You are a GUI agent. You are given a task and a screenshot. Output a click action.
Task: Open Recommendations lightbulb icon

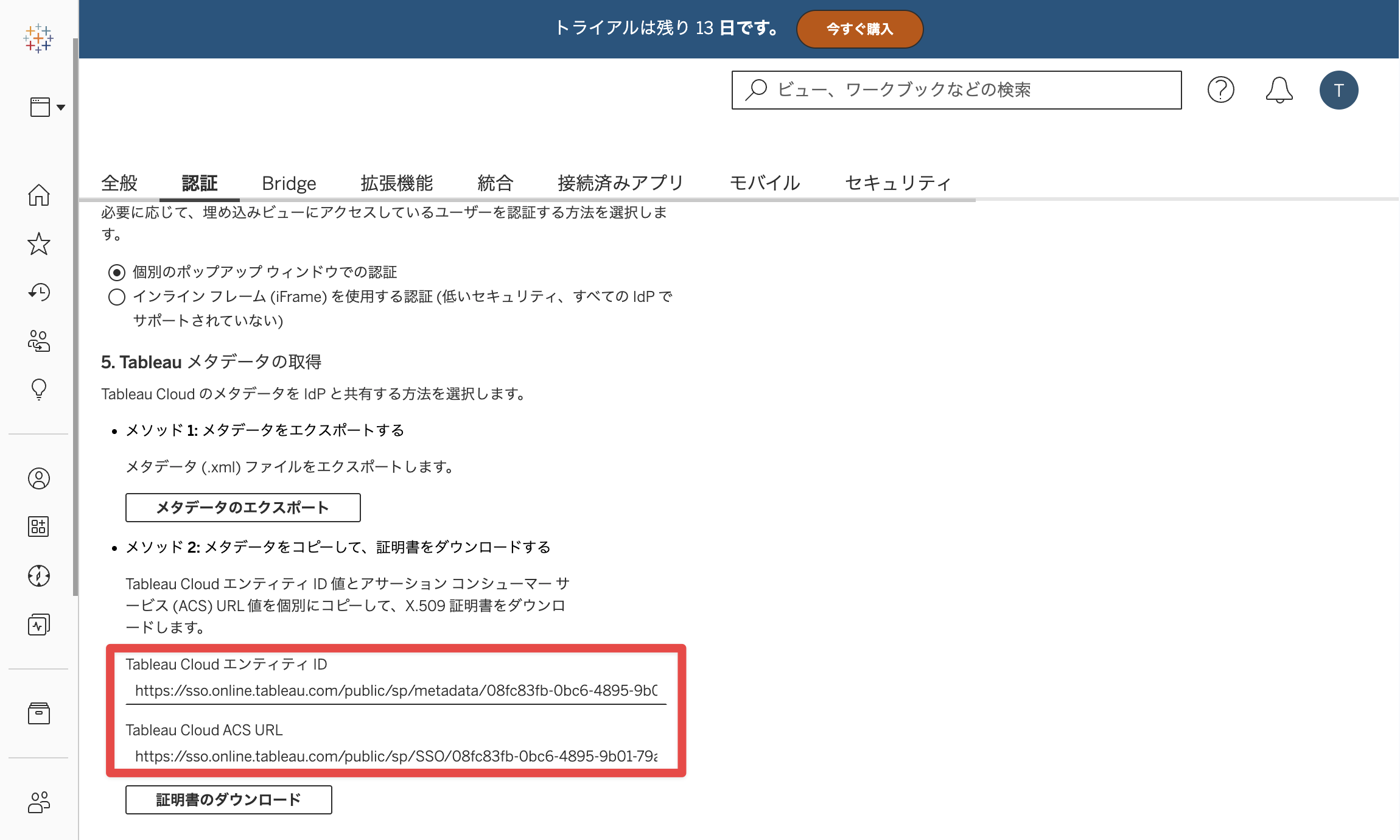pyautogui.click(x=39, y=390)
